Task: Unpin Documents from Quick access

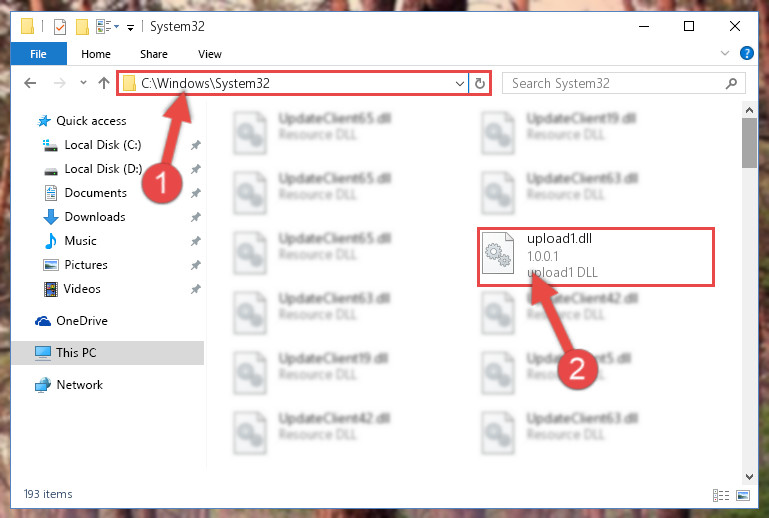Action: (196, 193)
